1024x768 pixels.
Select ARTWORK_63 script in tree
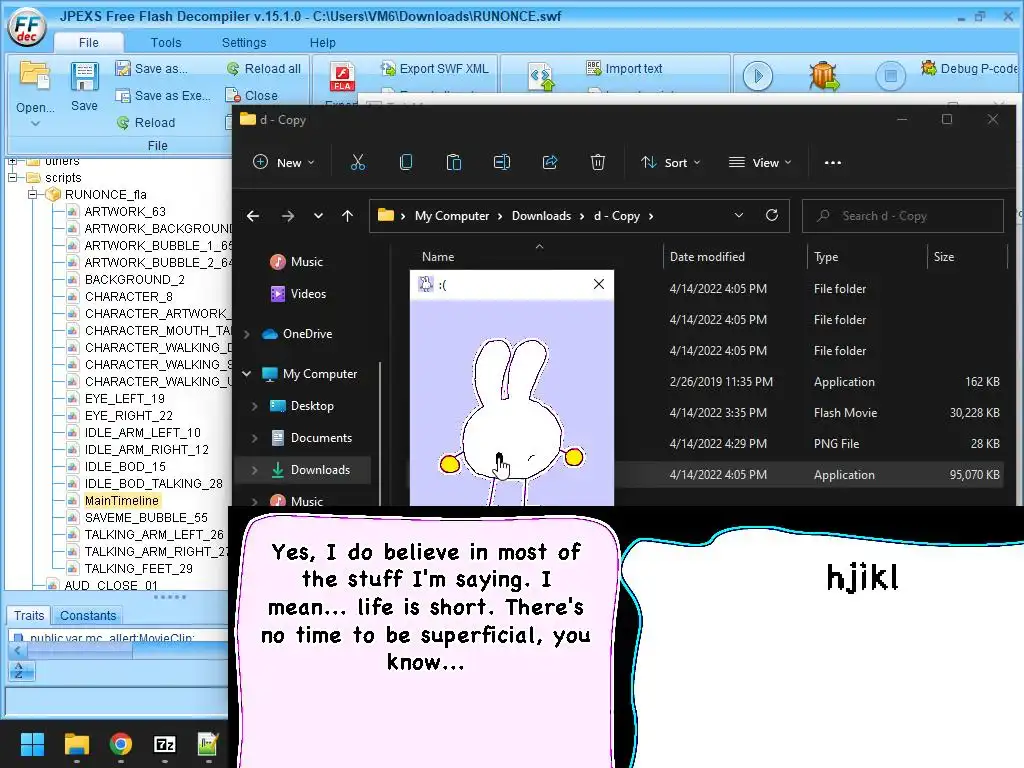(125, 212)
